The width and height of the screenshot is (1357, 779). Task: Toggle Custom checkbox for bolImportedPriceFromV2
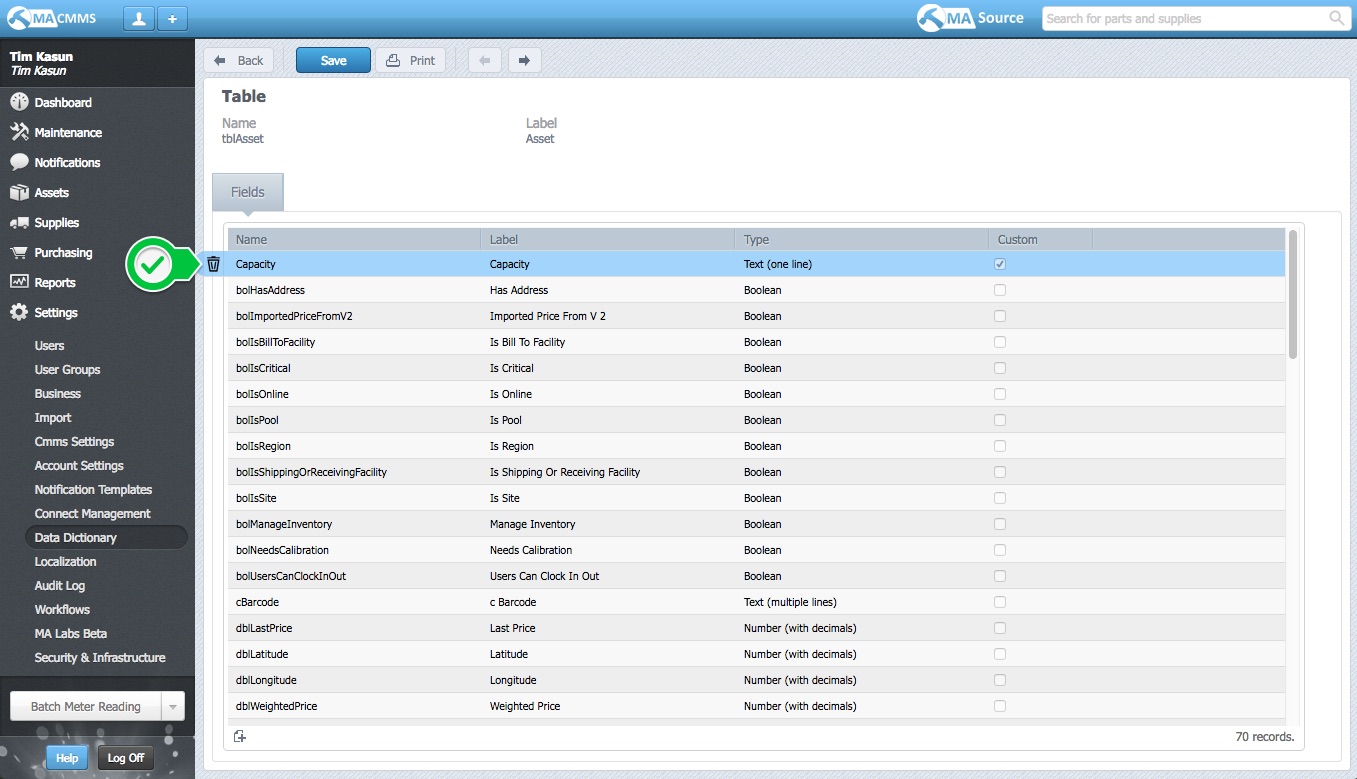1000,316
